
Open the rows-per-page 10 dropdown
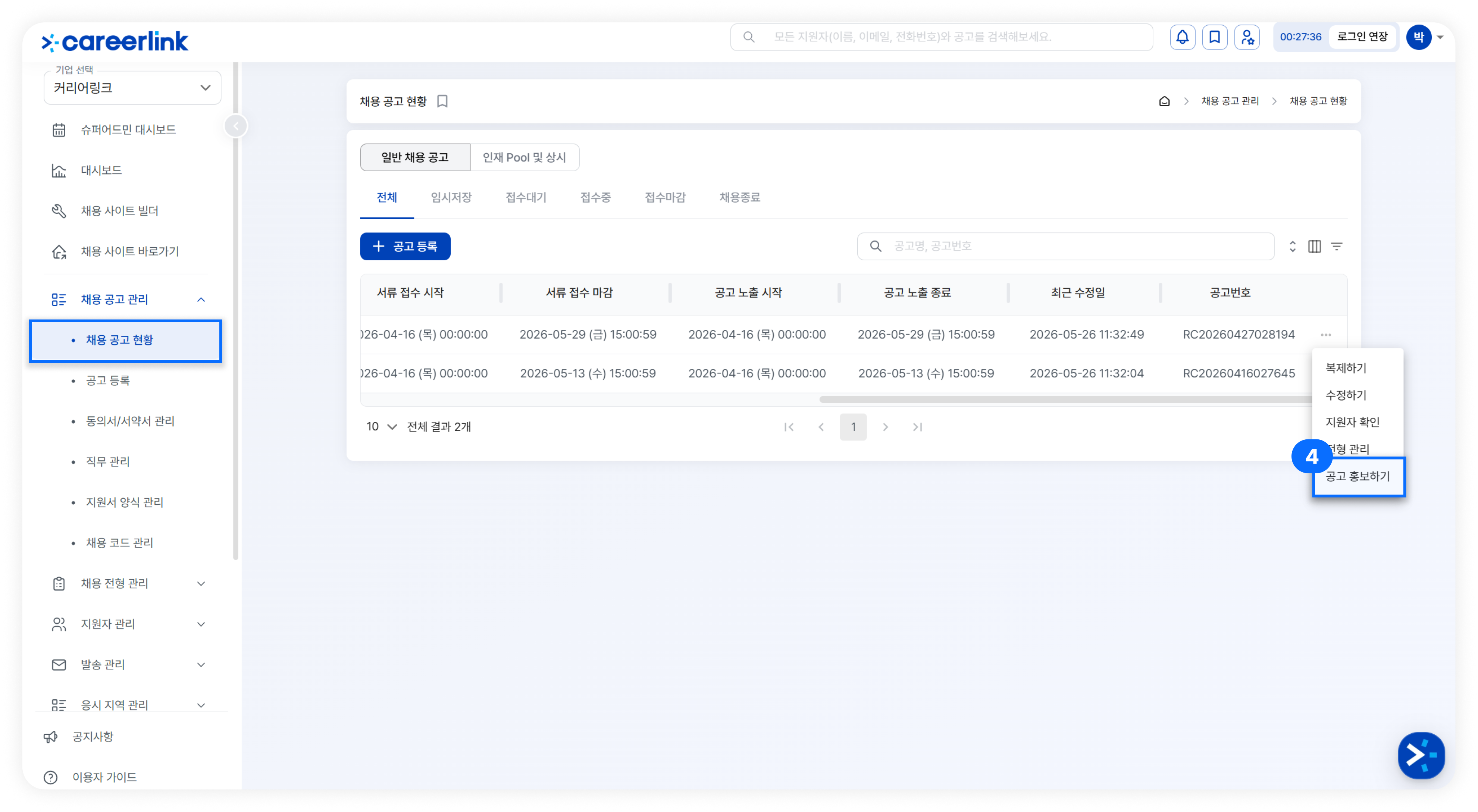point(381,426)
